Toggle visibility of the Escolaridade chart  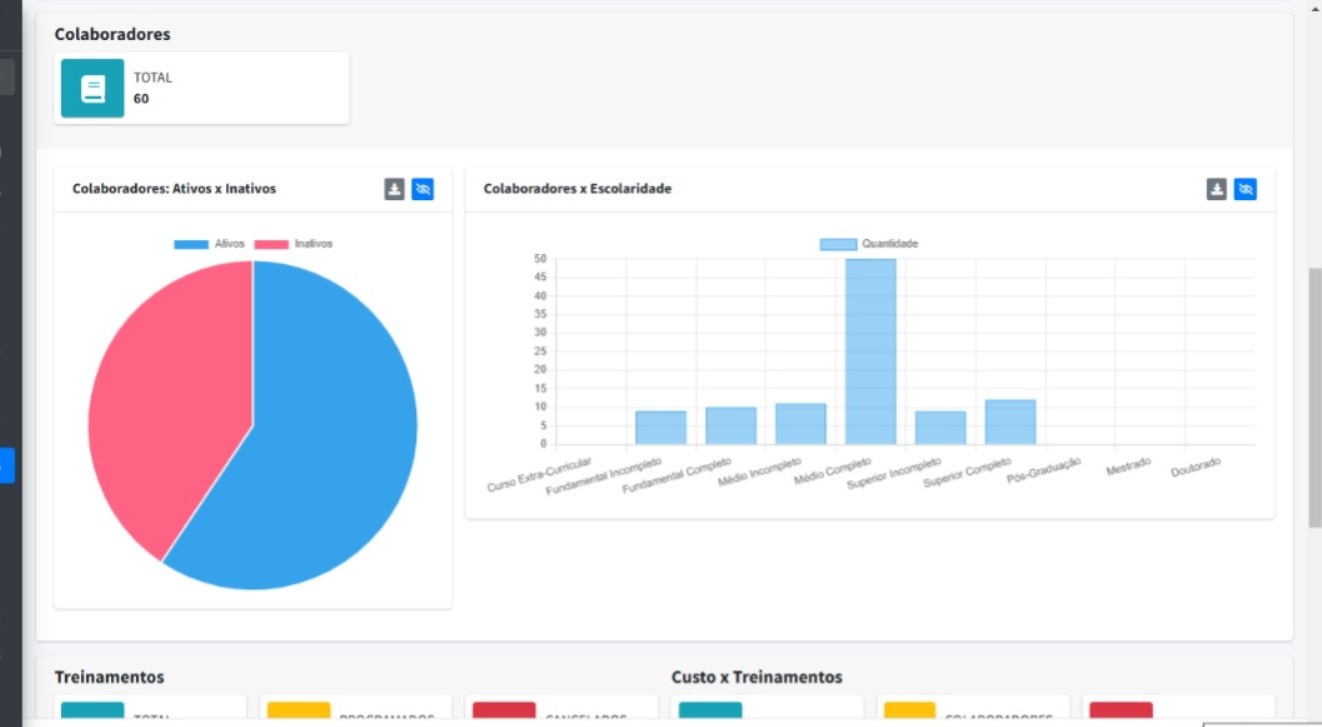point(1246,189)
